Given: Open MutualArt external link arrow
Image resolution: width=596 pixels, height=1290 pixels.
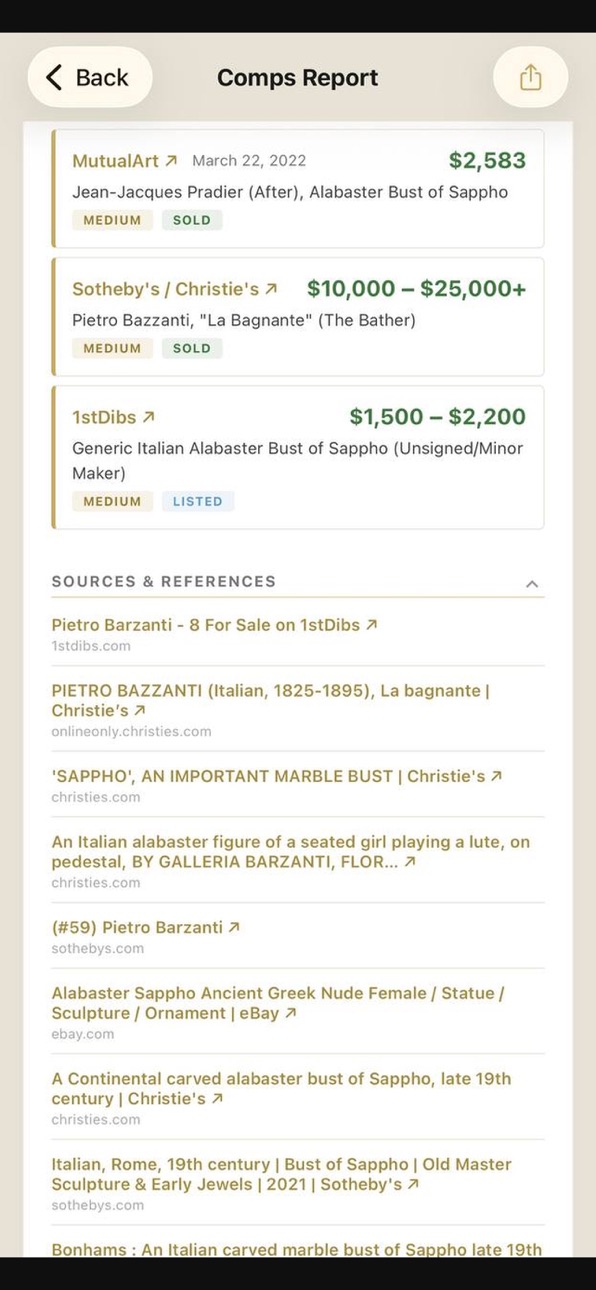Looking at the screenshot, I should pos(171,160).
